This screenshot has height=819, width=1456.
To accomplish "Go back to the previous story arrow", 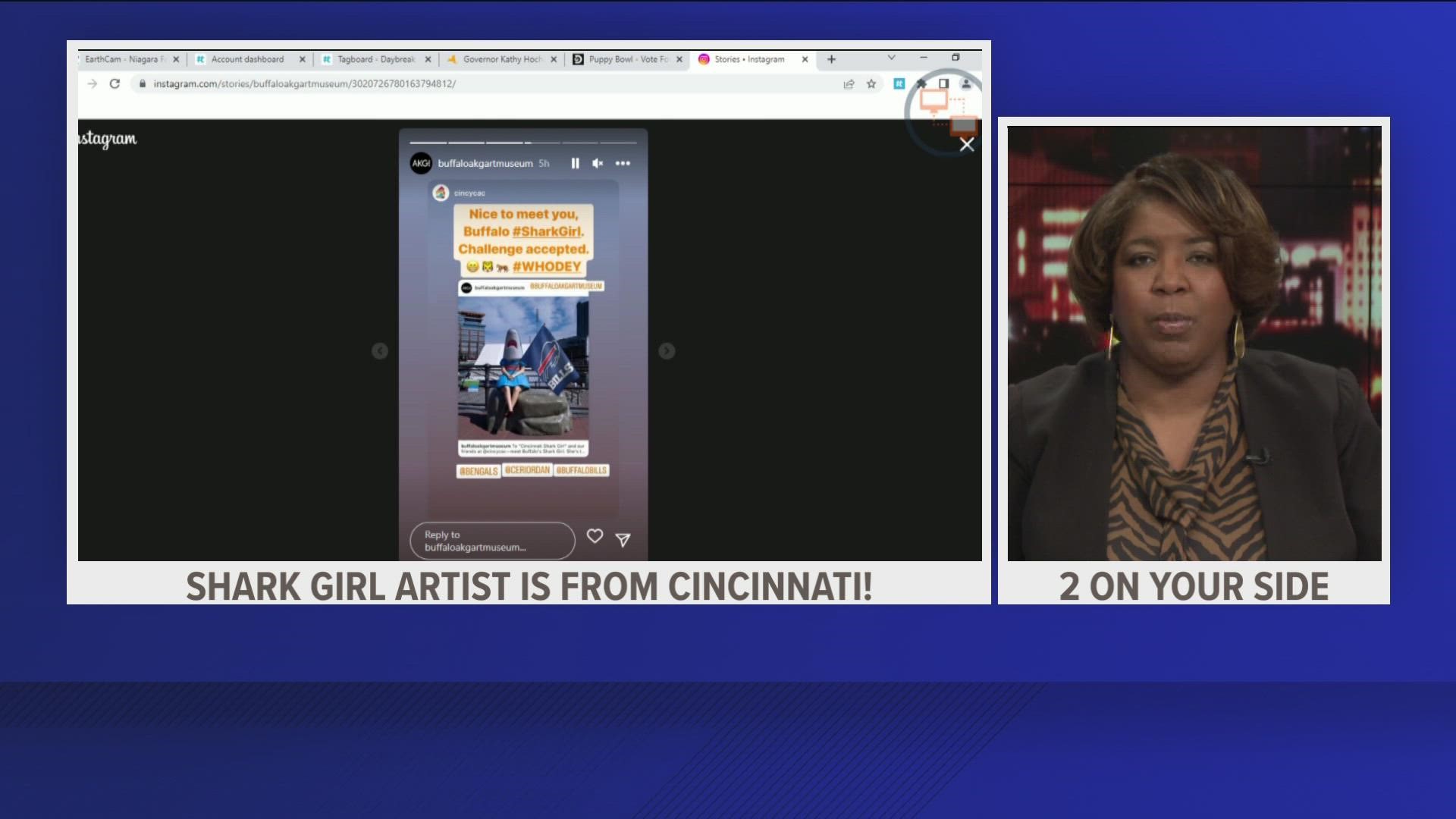I will click(380, 350).
